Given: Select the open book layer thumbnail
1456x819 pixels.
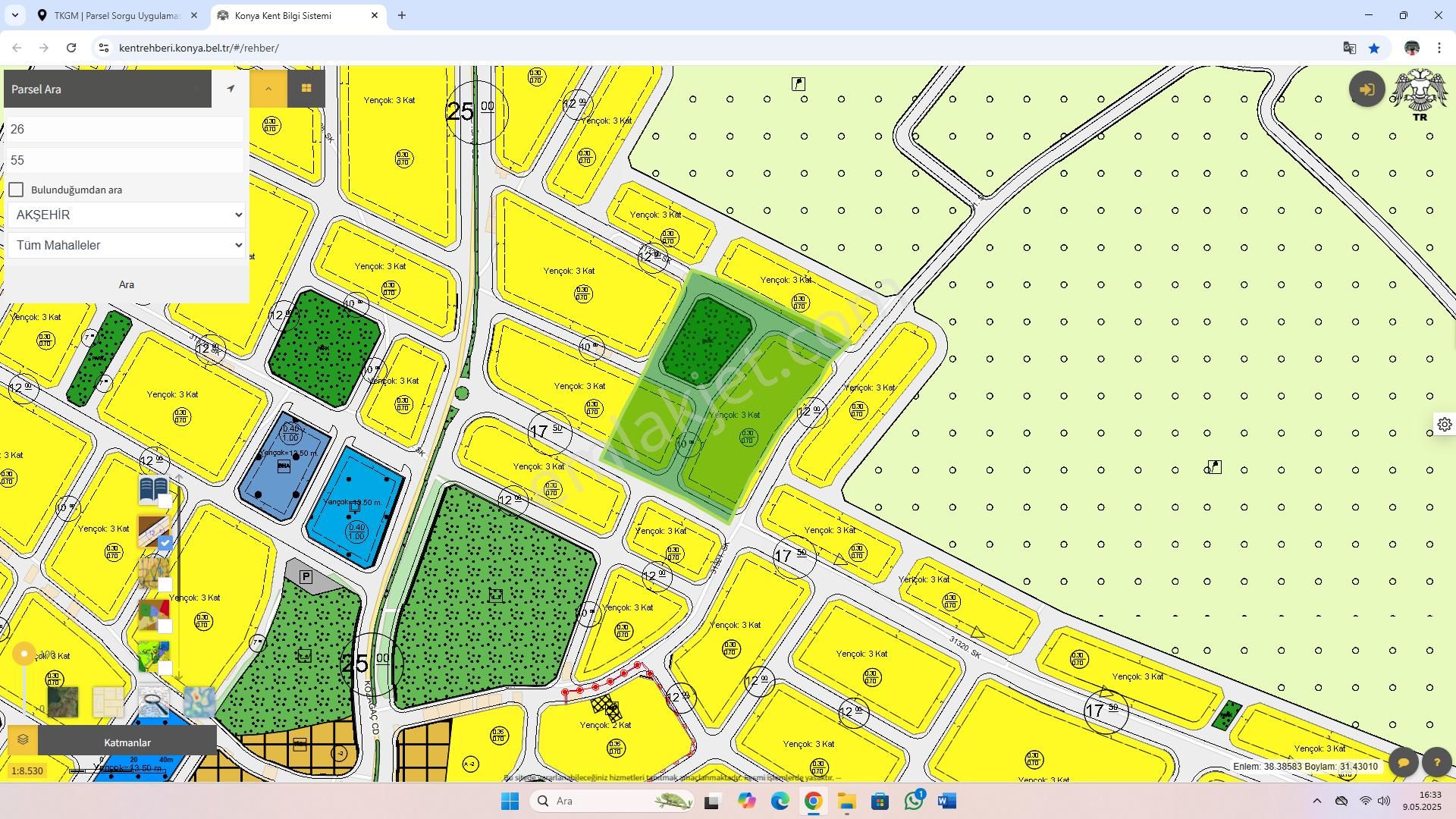Looking at the screenshot, I should pyautogui.click(x=153, y=489).
